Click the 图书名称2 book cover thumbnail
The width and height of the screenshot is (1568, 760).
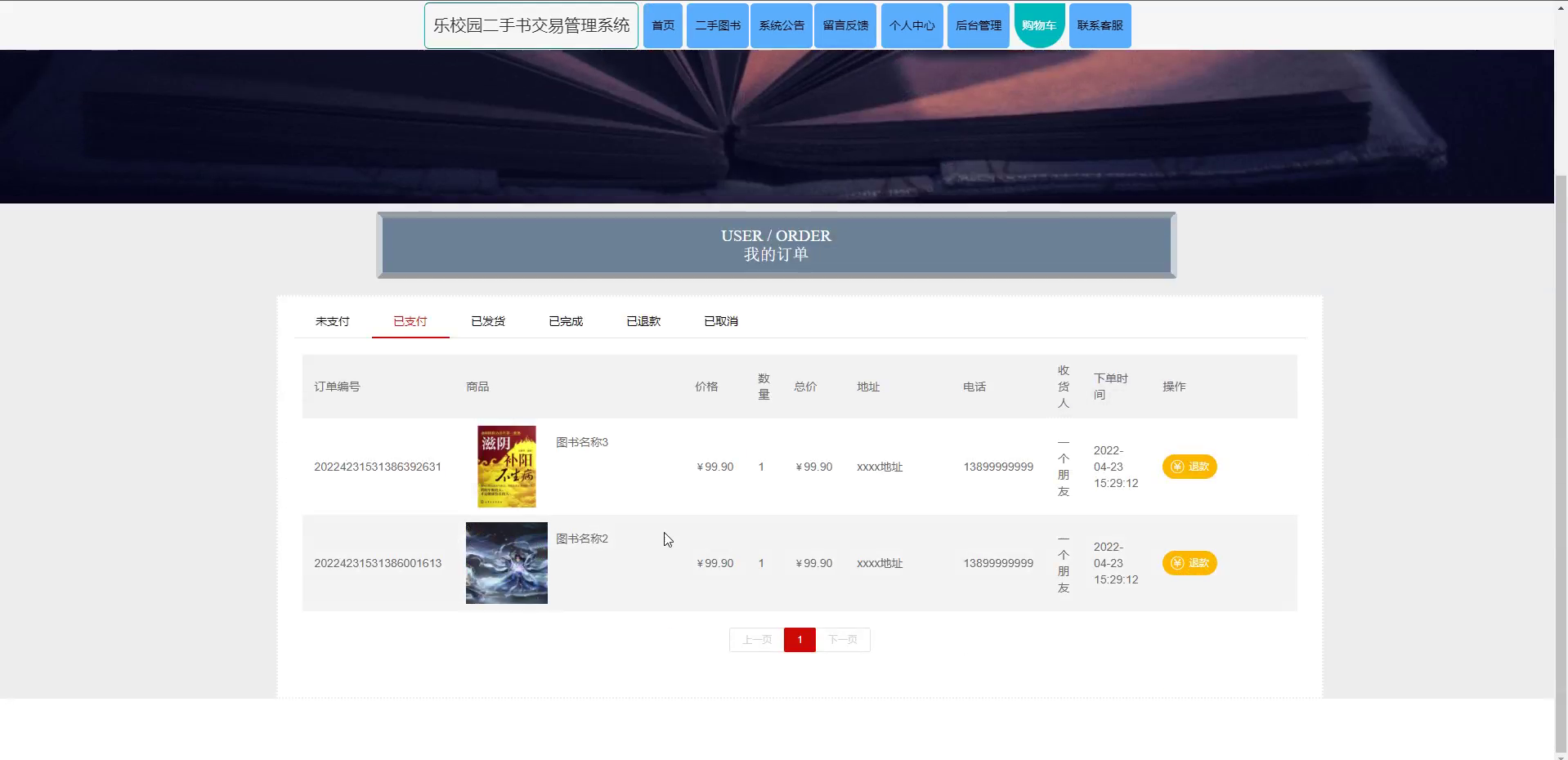pos(507,563)
